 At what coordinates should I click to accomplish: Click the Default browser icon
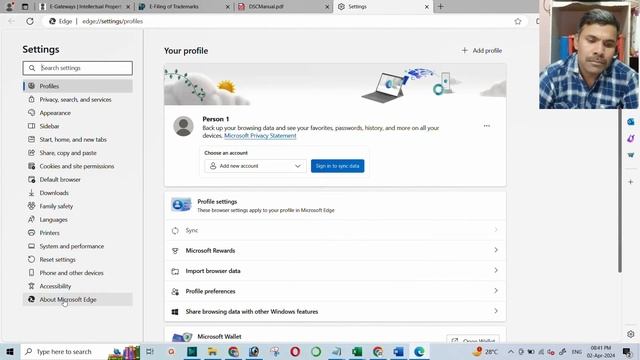pyautogui.click(x=31, y=180)
